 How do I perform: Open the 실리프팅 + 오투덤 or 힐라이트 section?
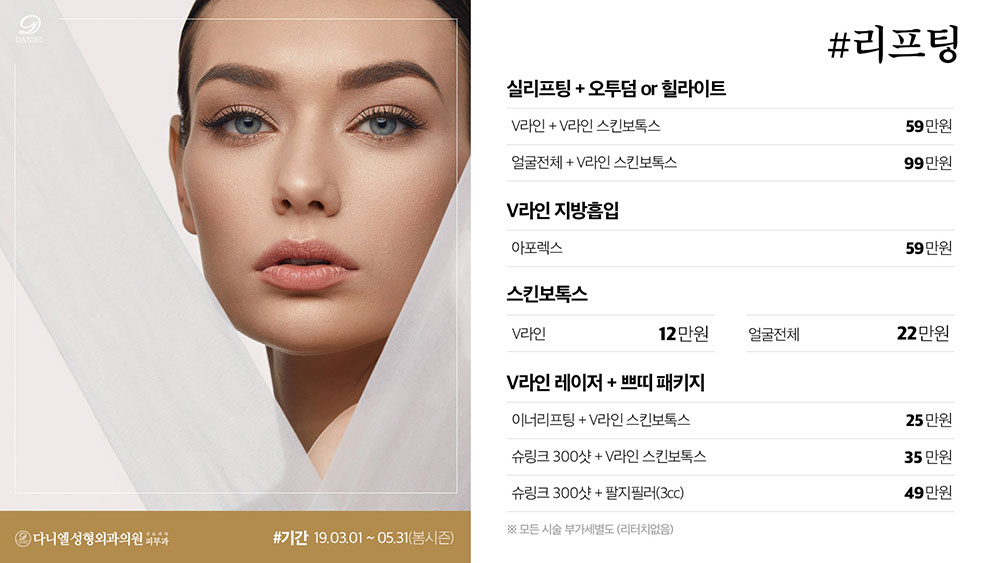615,88
